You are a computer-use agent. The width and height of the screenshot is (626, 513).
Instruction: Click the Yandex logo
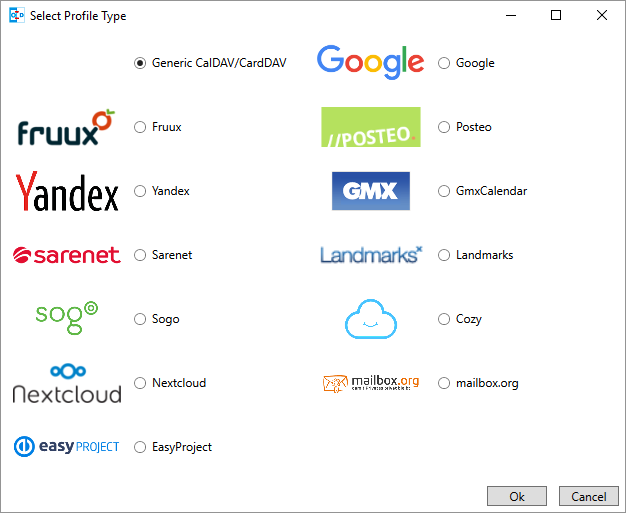point(67,191)
